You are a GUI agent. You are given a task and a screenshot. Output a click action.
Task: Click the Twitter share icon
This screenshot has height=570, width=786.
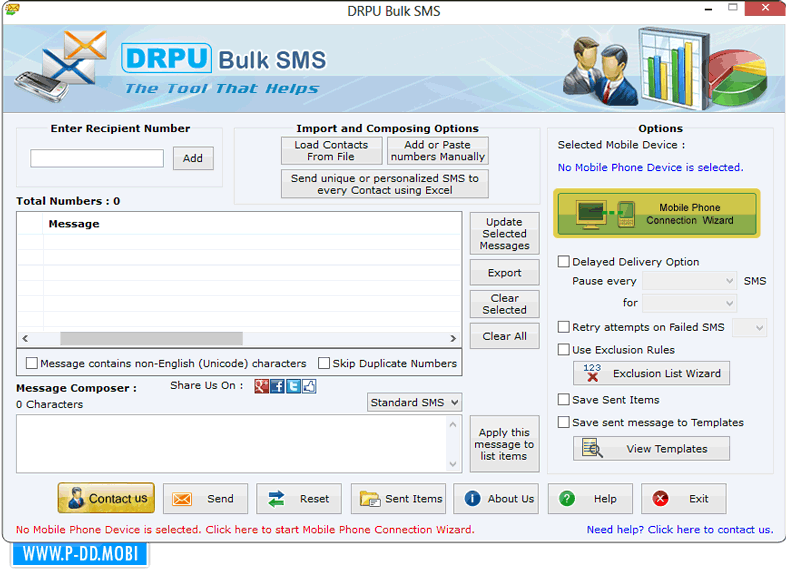pos(293,386)
